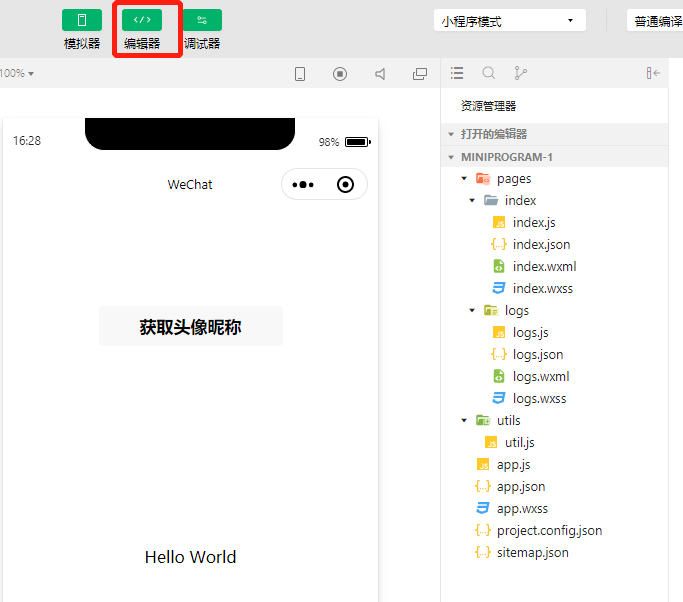The height and width of the screenshot is (602, 683).
Task: Click the logs folder icon
Action: pyautogui.click(x=491, y=311)
